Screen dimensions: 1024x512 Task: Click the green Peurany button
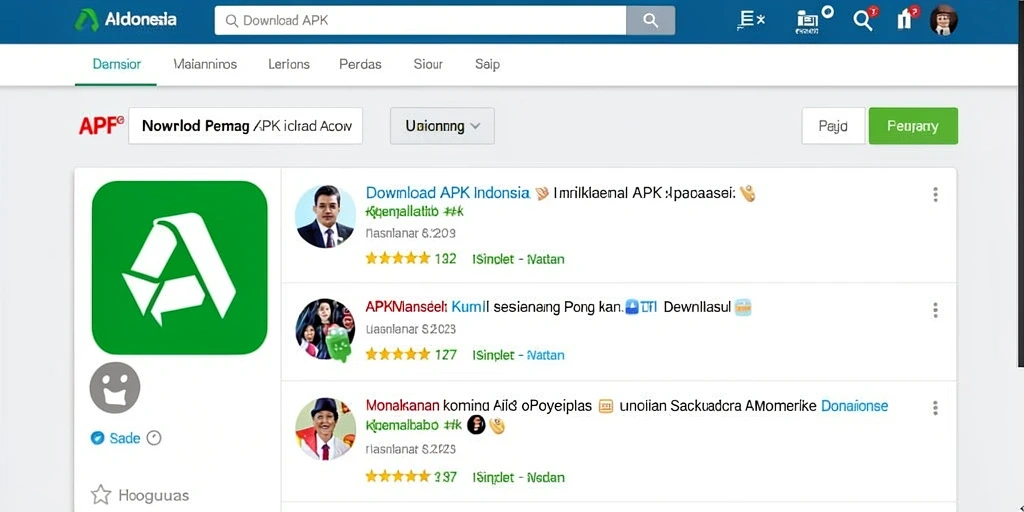pyautogui.click(x=913, y=126)
